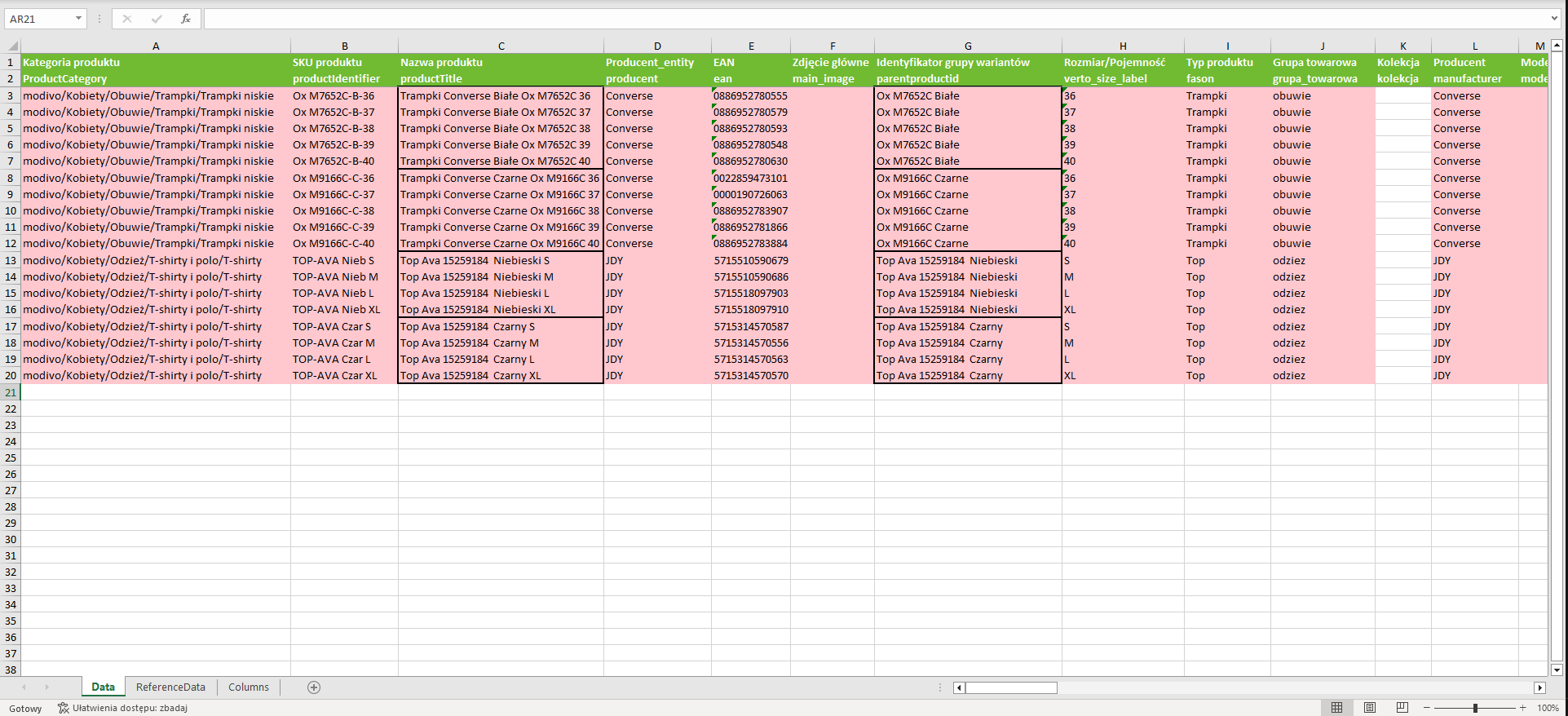Select row 13 header
1568x716 pixels.
coord(11,261)
